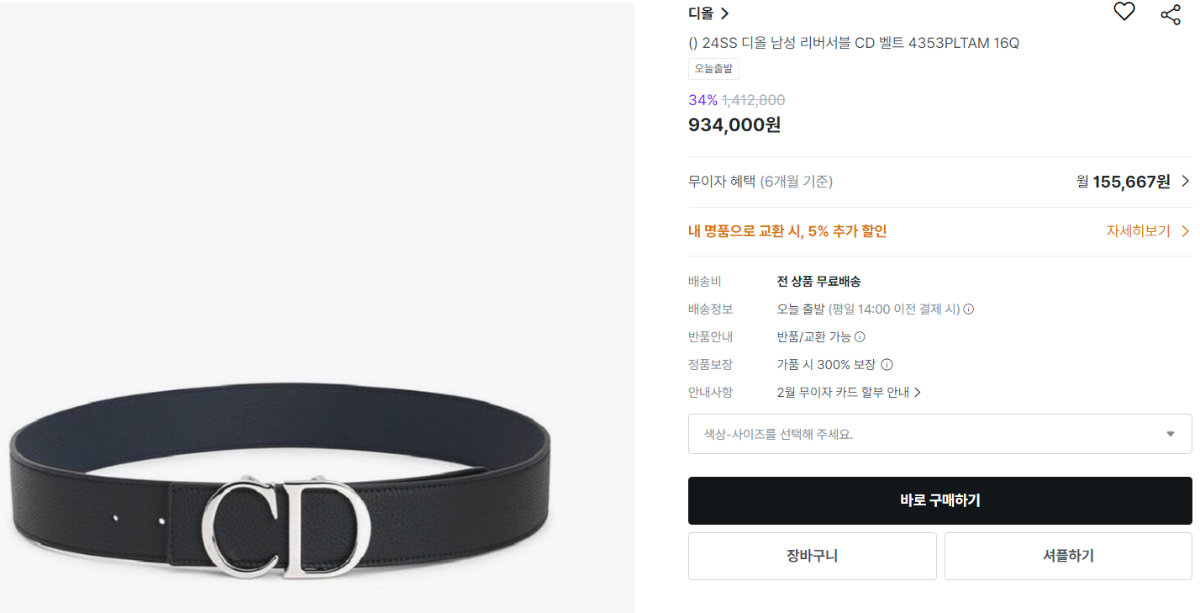This screenshot has width=1200, height=613.
Task: Open info icon next to 오늘 출발 shipping
Action: coord(968,309)
